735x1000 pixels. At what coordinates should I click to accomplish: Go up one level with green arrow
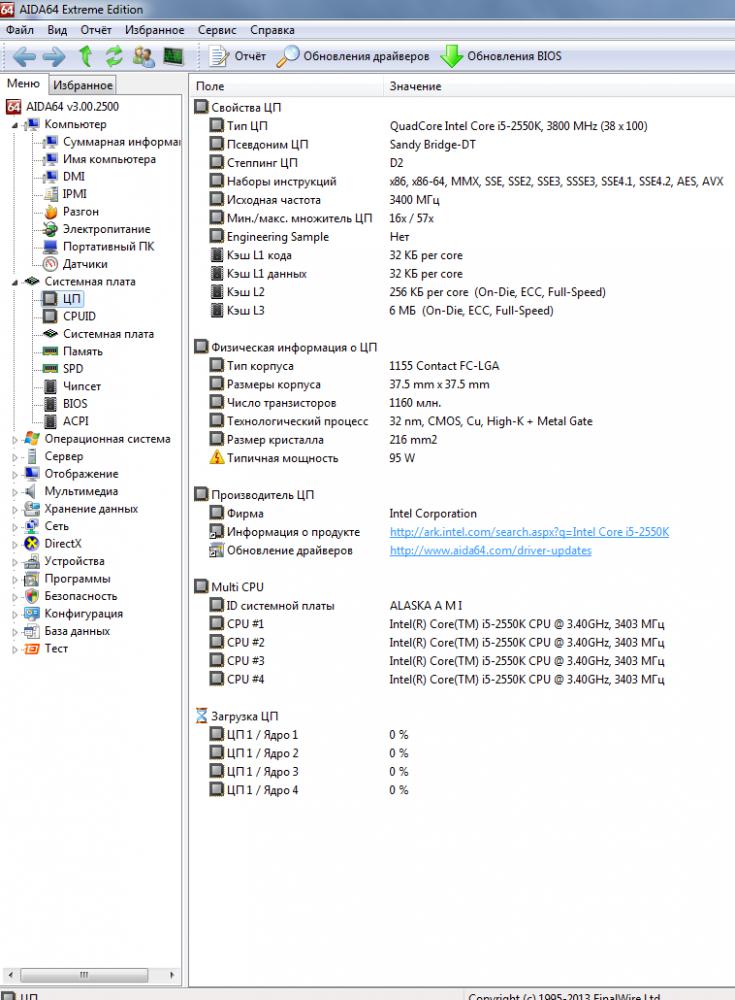tap(85, 56)
